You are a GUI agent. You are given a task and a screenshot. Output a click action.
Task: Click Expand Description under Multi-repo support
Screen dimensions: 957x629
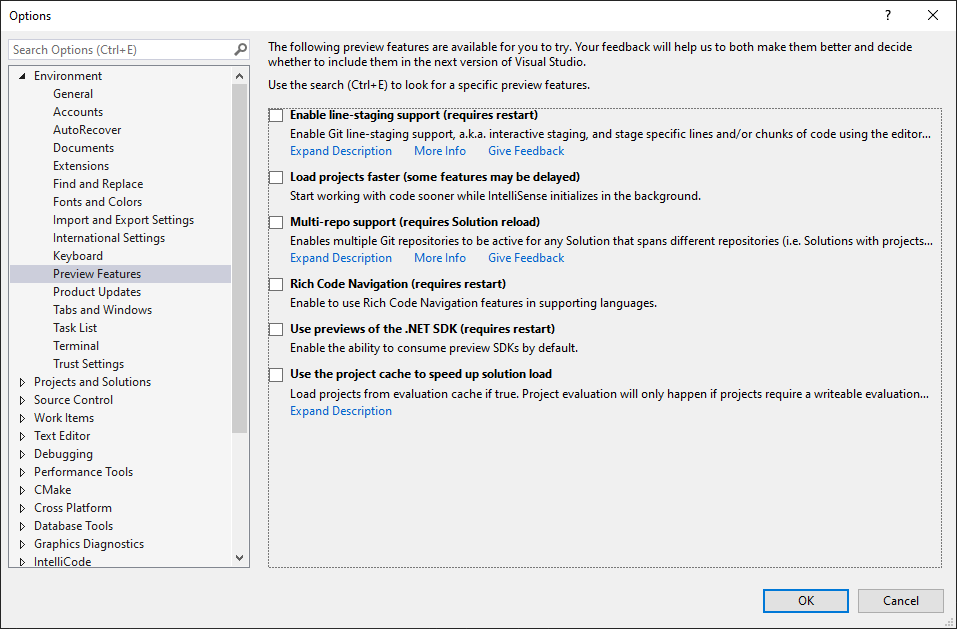tap(341, 258)
